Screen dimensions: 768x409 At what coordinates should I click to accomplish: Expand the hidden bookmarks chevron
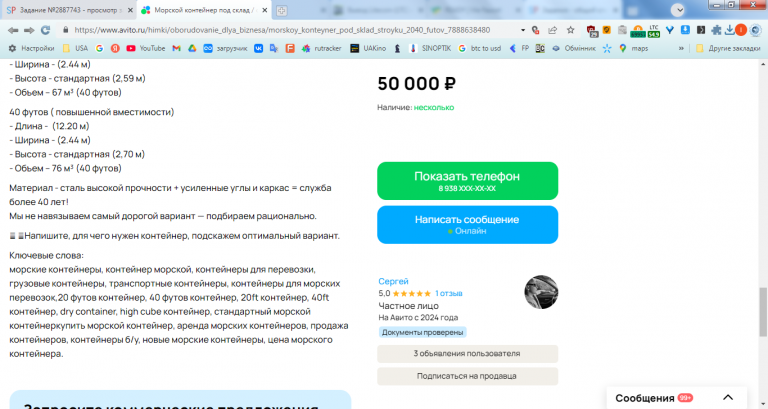681,48
